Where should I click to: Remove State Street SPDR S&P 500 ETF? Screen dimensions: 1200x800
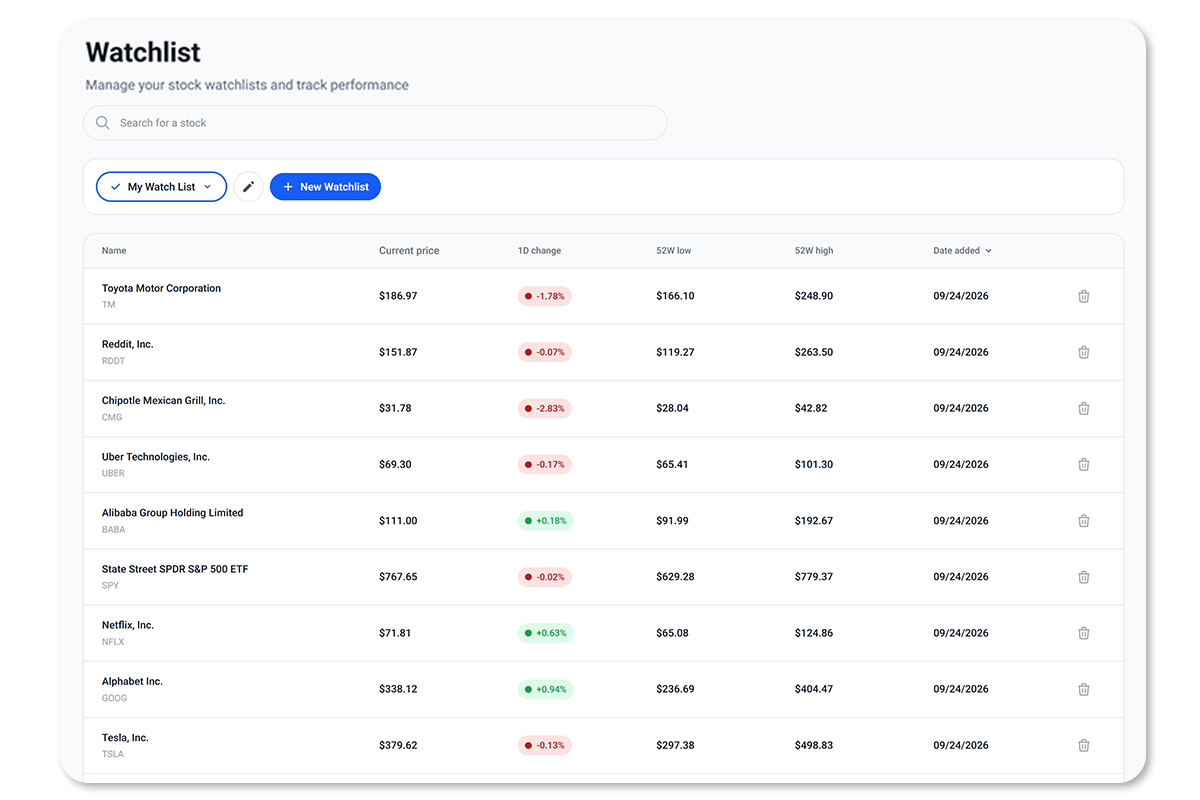click(x=1084, y=577)
